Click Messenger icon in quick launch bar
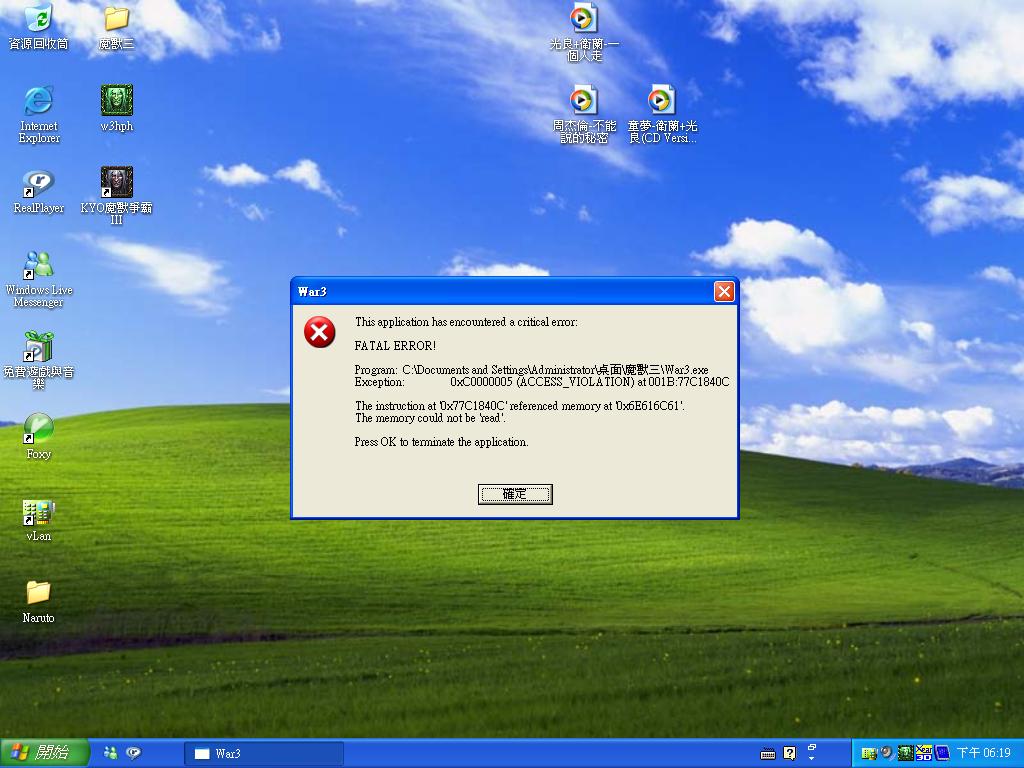The height and width of the screenshot is (768, 1024). point(110,753)
